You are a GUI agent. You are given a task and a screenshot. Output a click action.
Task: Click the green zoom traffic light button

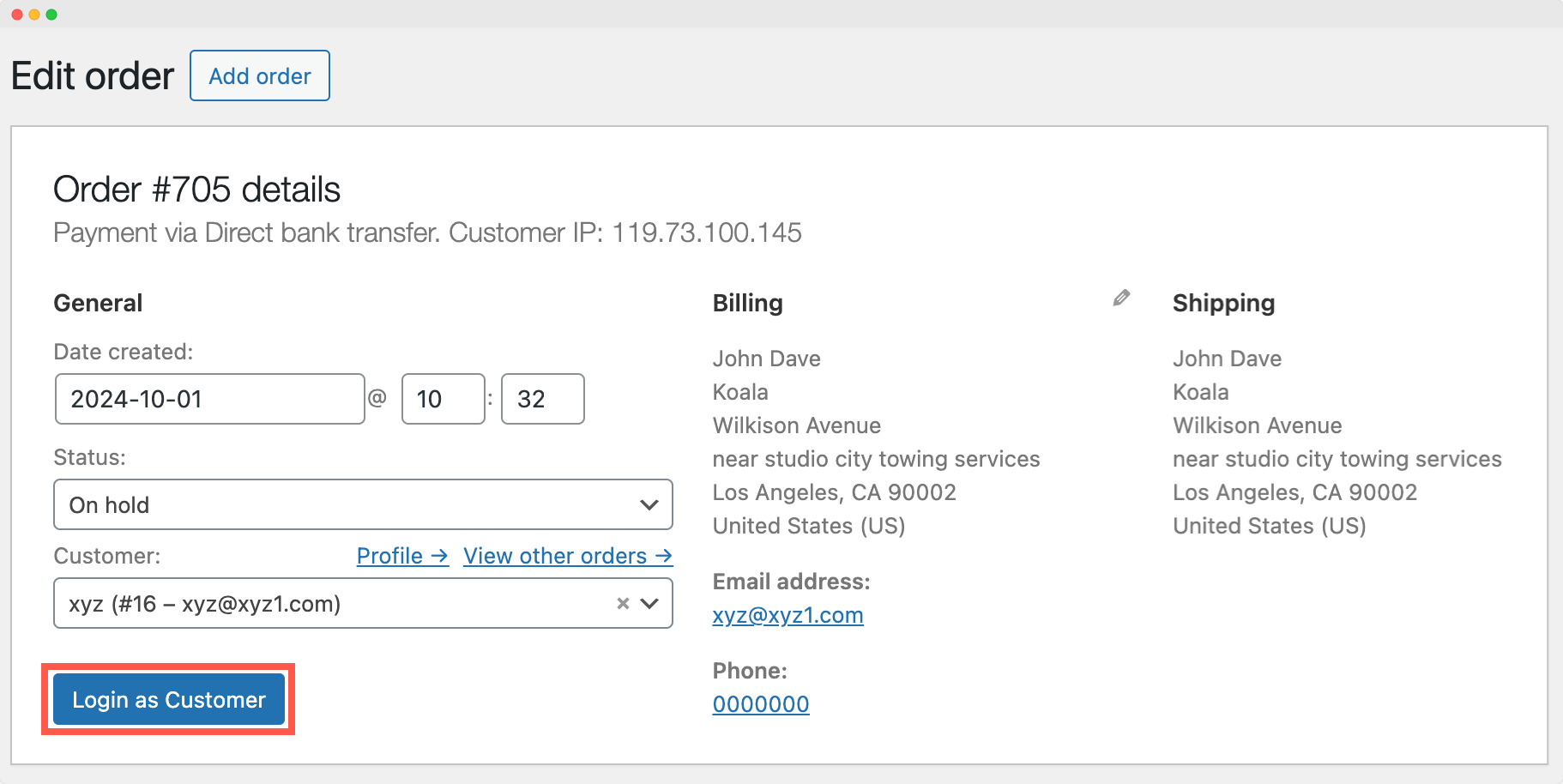pyautogui.click(x=53, y=13)
